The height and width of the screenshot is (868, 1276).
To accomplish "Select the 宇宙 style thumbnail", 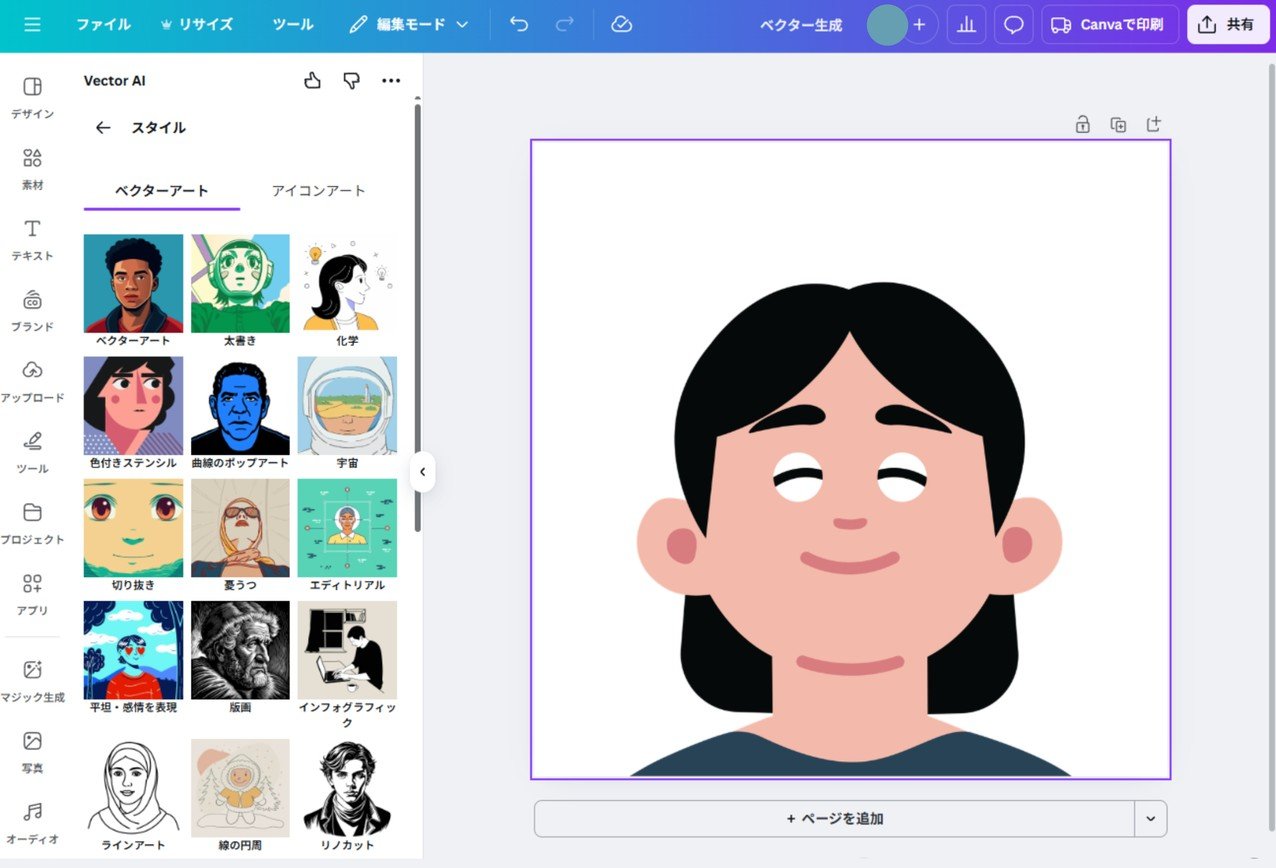I will tap(347, 404).
